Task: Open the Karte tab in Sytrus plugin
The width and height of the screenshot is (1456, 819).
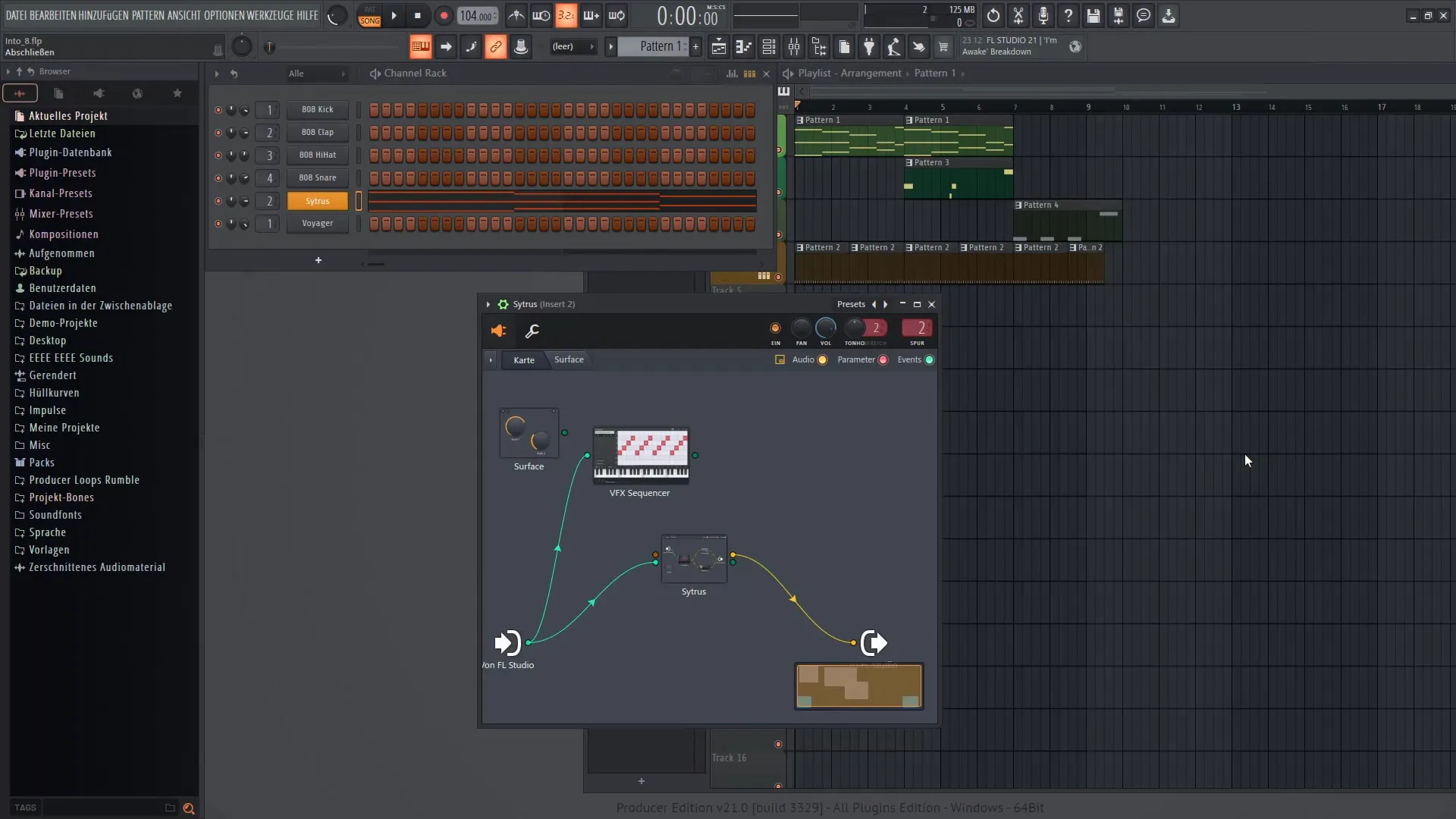Action: [524, 359]
